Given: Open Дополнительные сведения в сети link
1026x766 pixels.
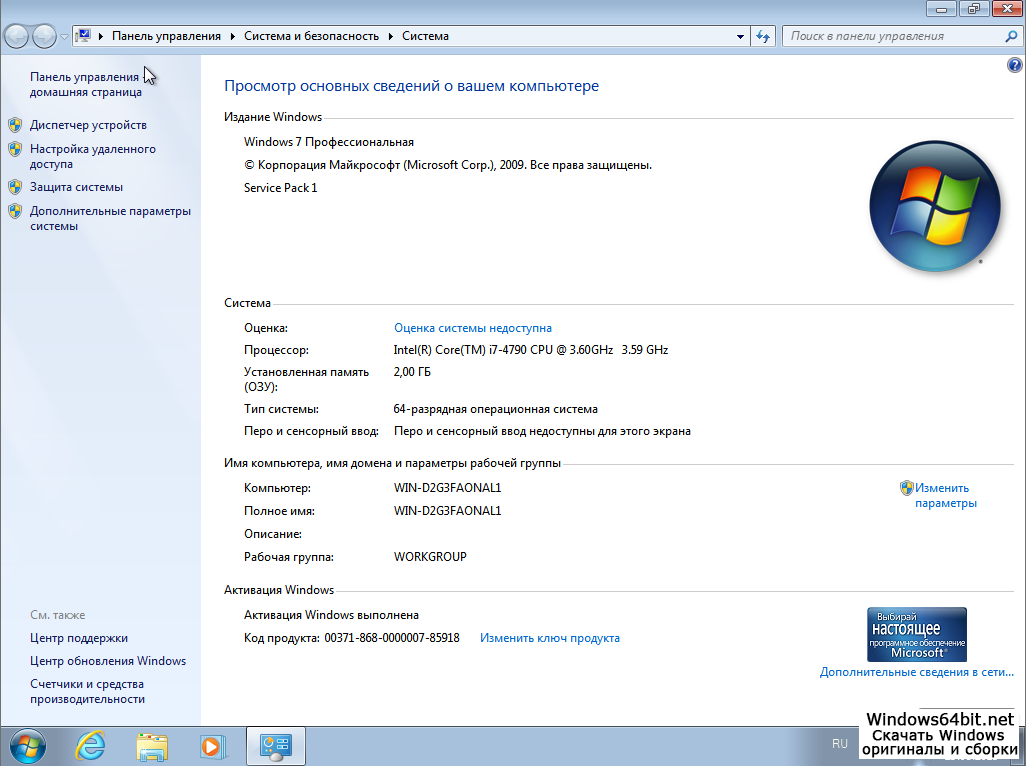Looking at the screenshot, I should point(916,672).
